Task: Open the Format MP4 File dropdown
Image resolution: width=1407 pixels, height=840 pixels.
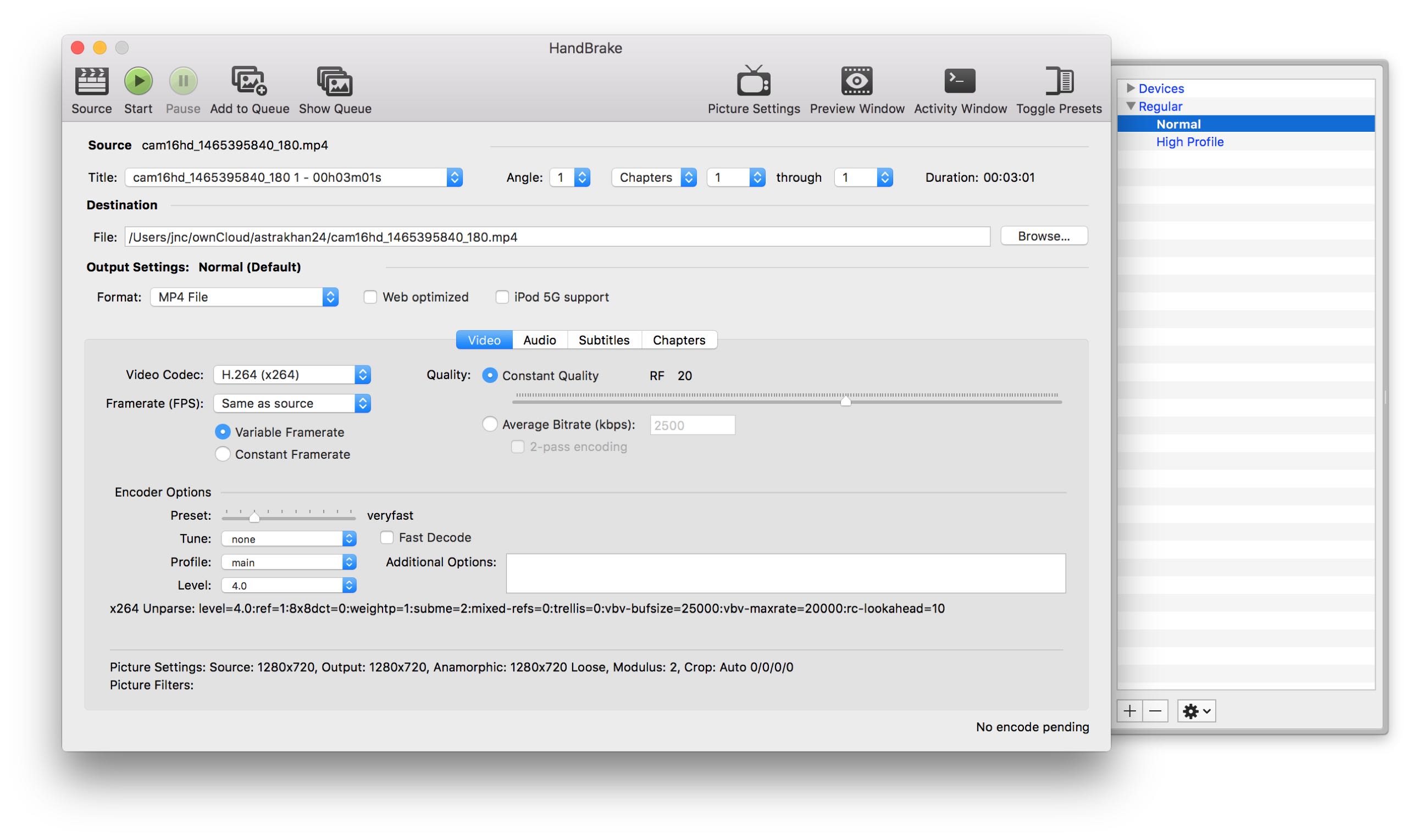Action: pos(244,297)
